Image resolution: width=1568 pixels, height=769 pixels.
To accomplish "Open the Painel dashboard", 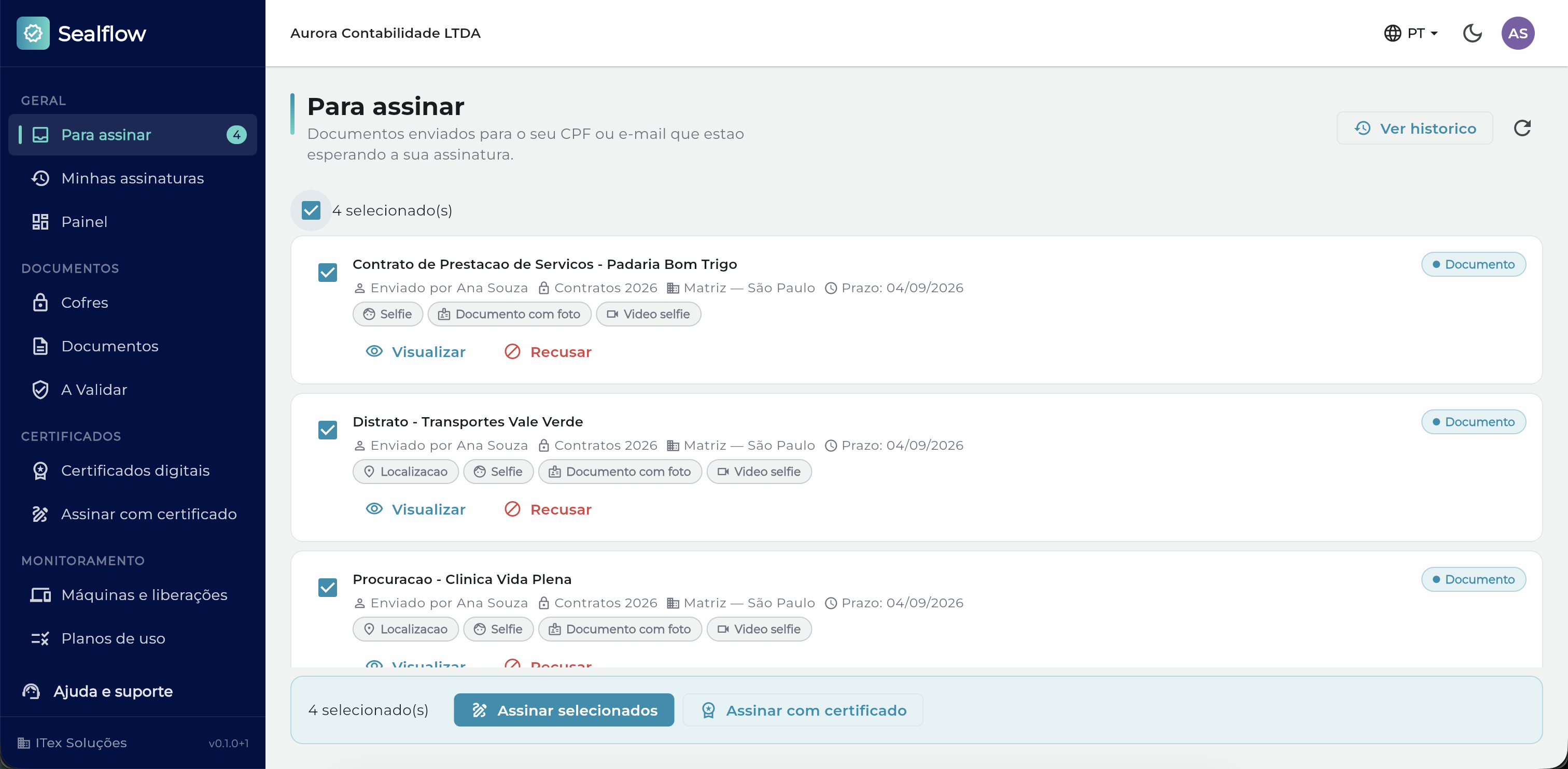I will [x=133, y=221].
